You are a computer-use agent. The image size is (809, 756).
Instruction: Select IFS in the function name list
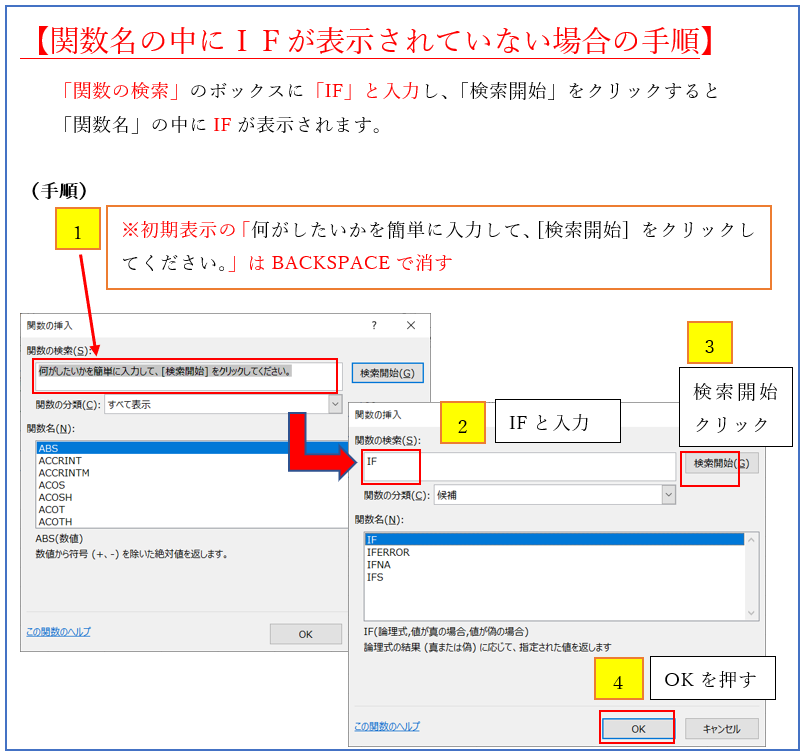375,577
